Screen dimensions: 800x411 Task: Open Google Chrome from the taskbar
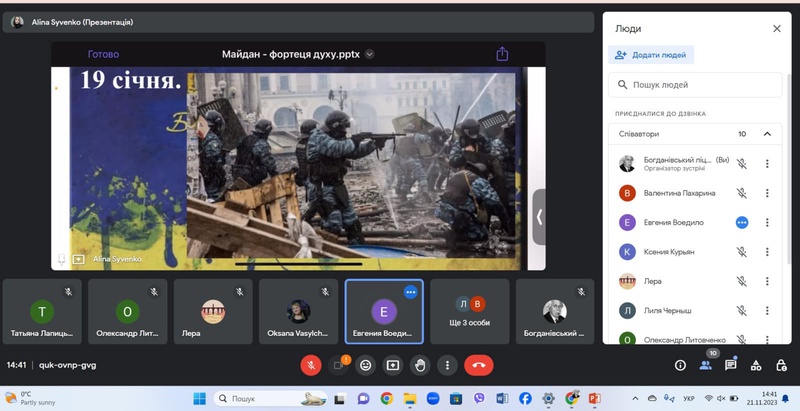coord(386,398)
